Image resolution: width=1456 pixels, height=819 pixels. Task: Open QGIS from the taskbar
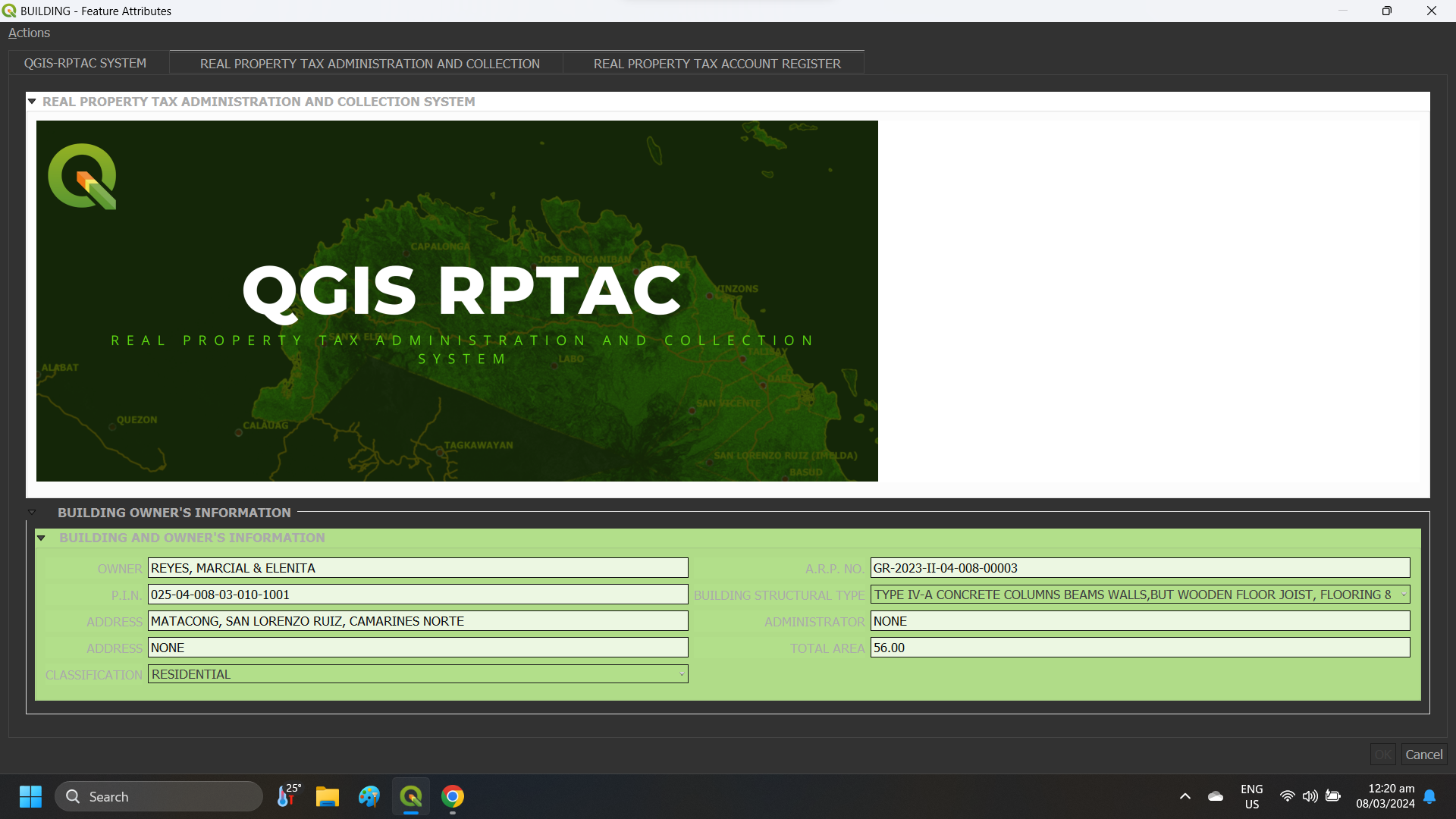coord(410,796)
